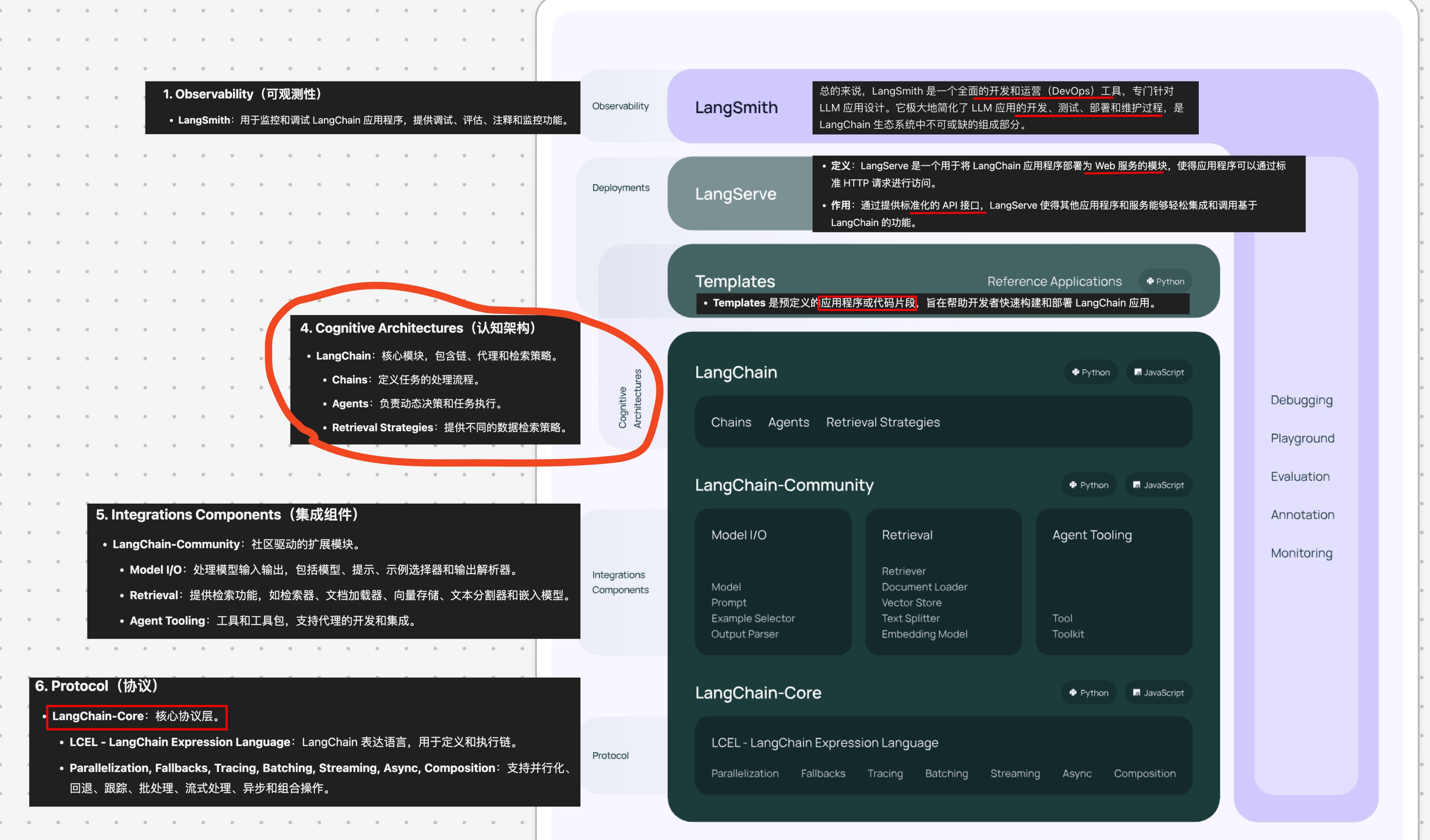Click Streaming in the LCEL feature row
The width and height of the screenshot is (1430, 840).
1015,774
